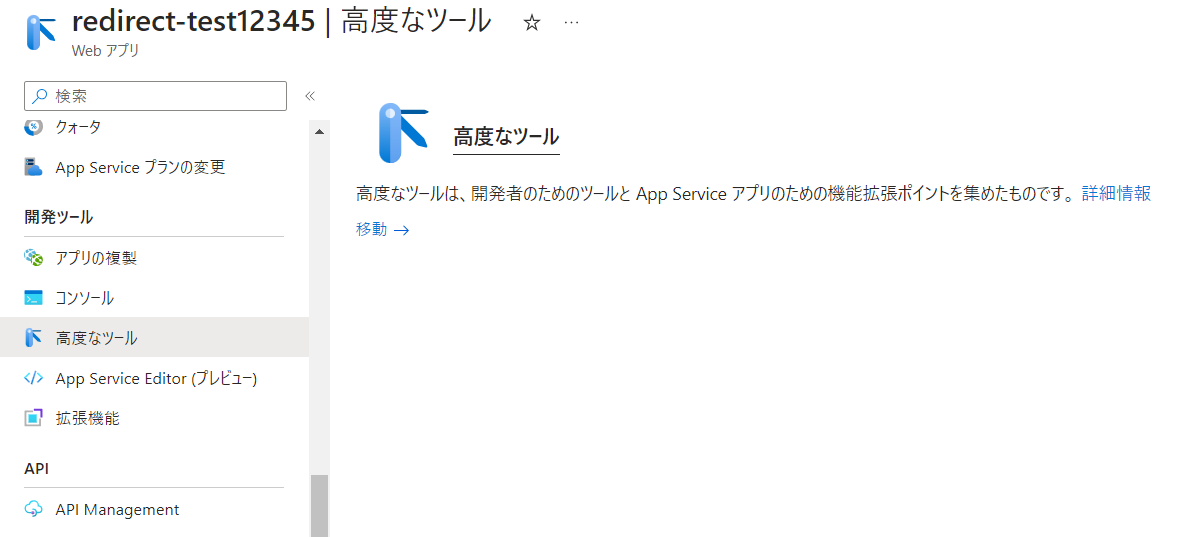Click the Kudu icon in the page header
The height and width of the screenshot is (537, 1179).
point(41,33)
